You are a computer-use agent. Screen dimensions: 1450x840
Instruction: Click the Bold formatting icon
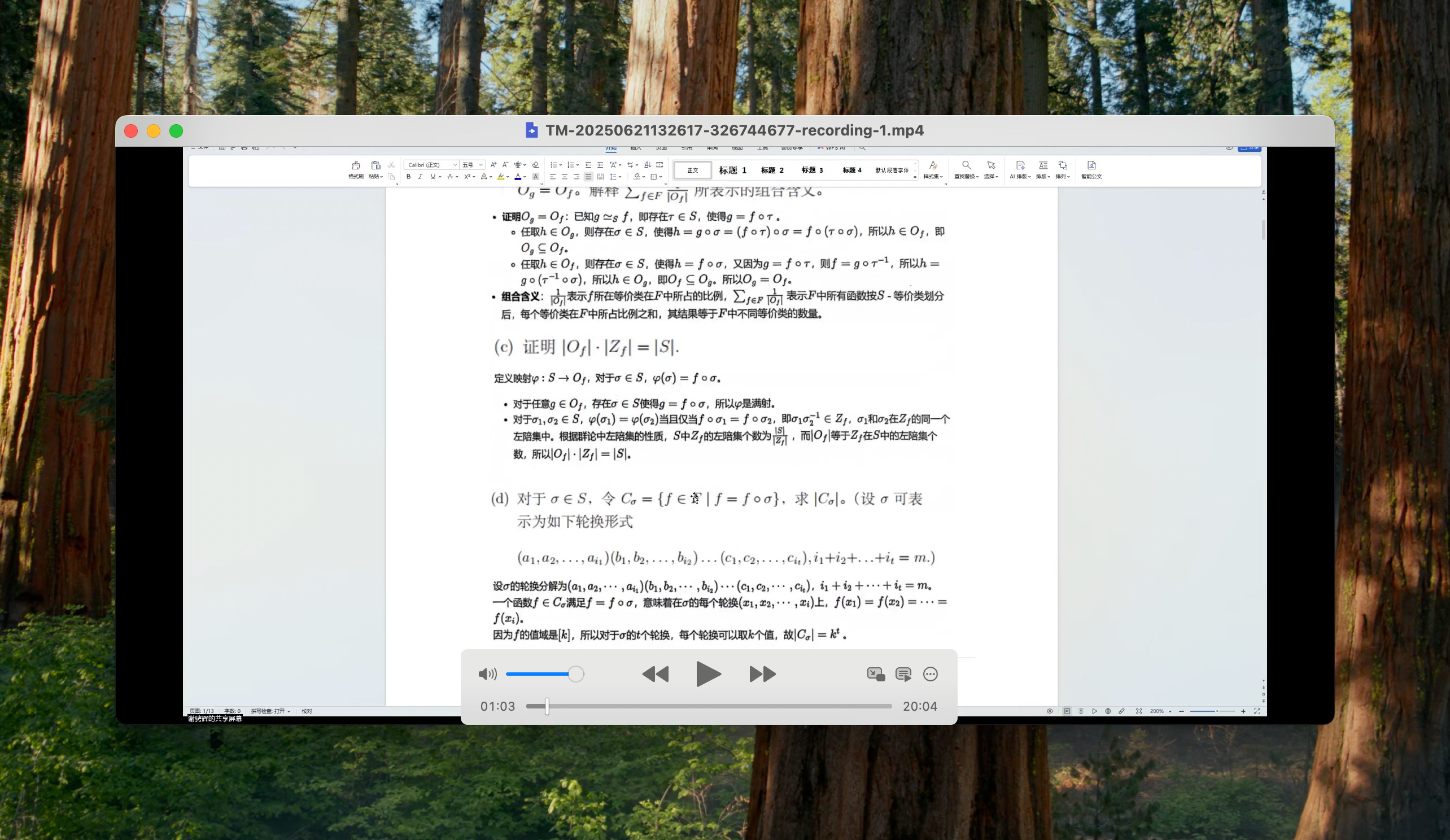coord(409,177)
